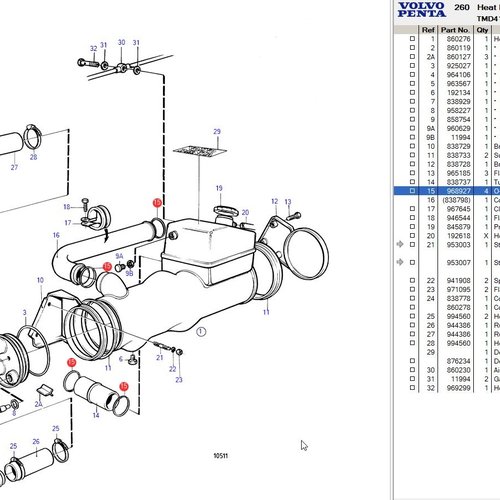
Task: Select part number 965185
Action: click(459, 173)
